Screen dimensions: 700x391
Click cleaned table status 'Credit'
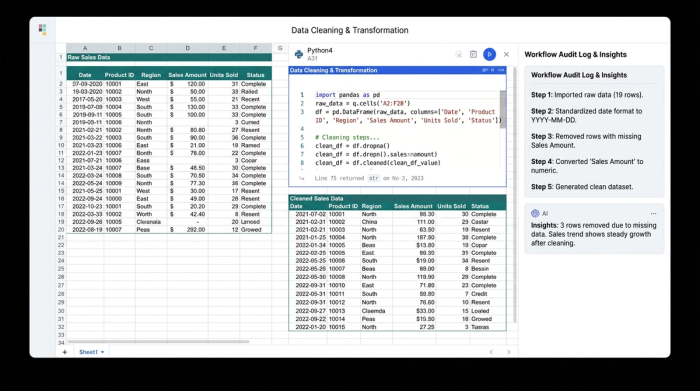pos(479,294)
